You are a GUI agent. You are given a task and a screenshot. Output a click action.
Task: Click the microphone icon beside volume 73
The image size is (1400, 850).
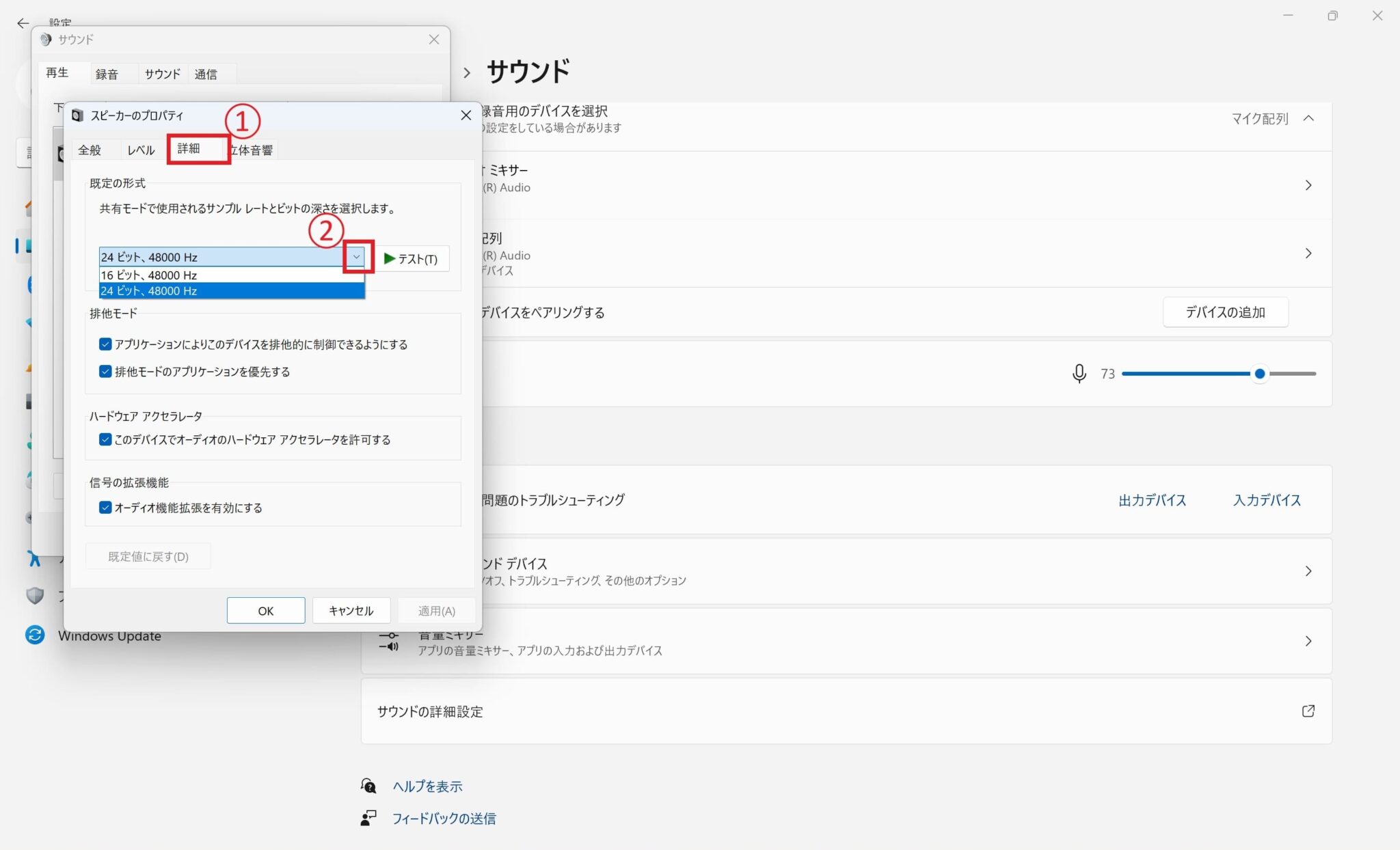pos(1079,374)
